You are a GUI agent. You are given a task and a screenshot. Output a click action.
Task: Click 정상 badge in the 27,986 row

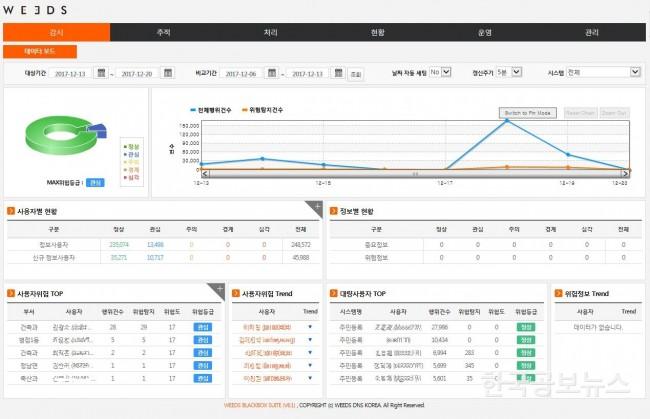[526, 327]
